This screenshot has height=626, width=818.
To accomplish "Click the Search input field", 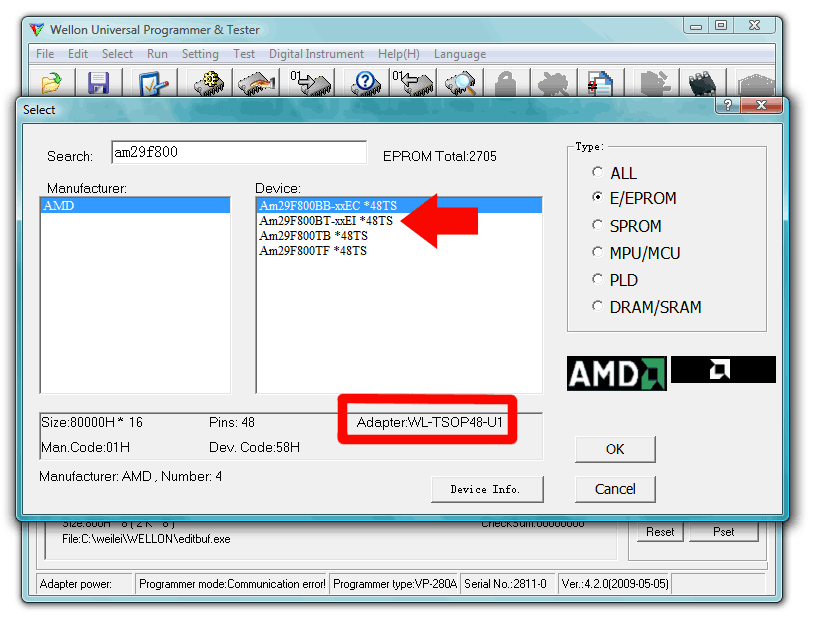I will click(239, 152).
